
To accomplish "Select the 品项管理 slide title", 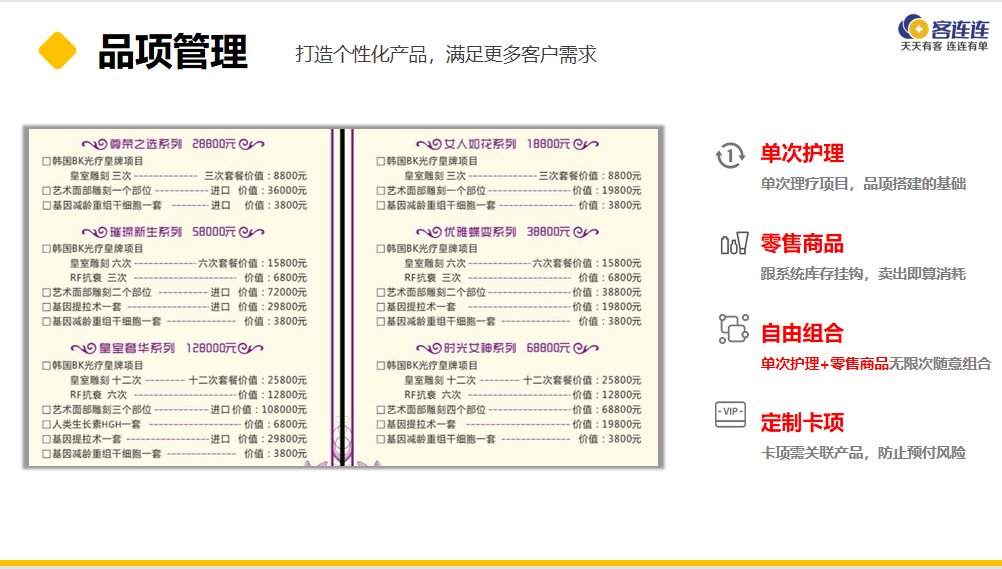I will tap(173, 51).
